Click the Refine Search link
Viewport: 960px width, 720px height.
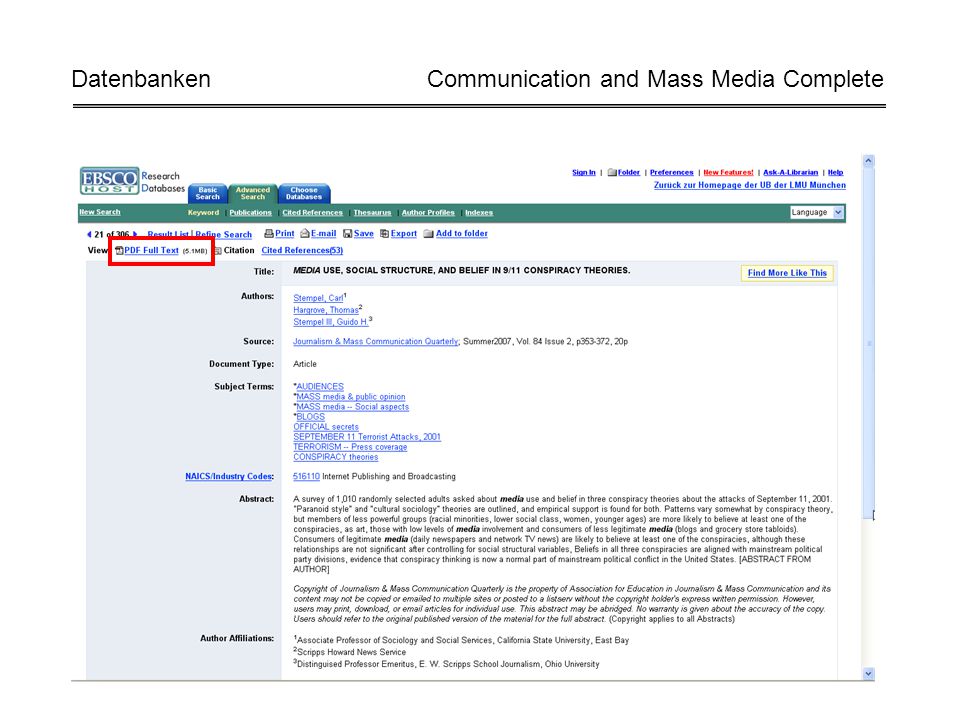click(x=223, y=234)
